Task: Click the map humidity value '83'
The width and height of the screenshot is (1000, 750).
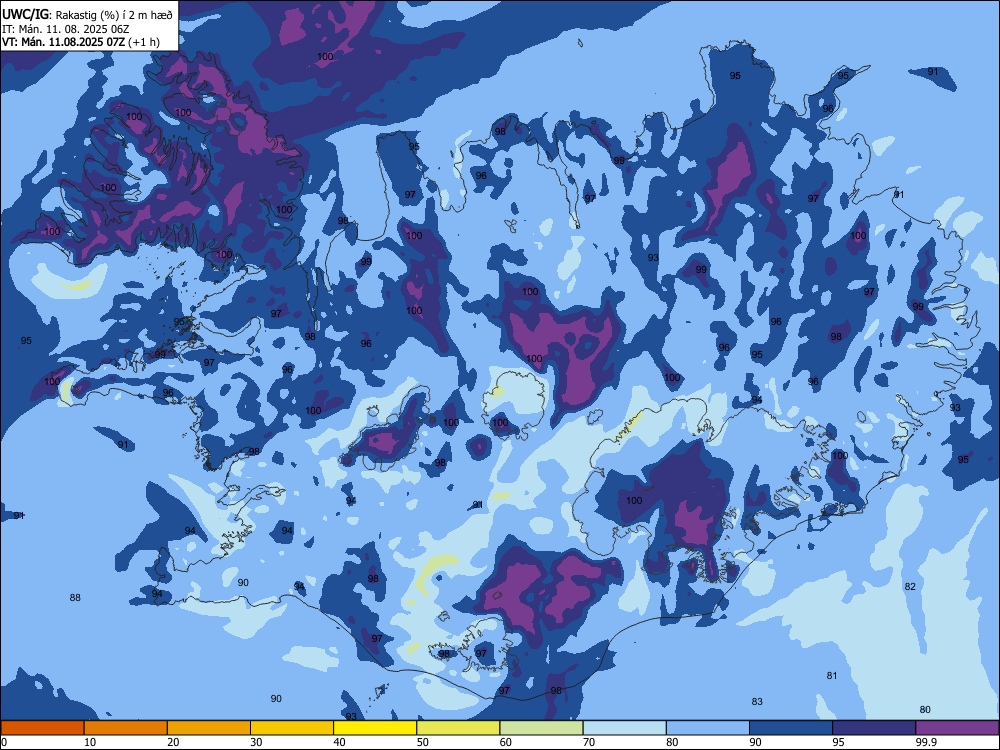Action: [x=757, y=702]
